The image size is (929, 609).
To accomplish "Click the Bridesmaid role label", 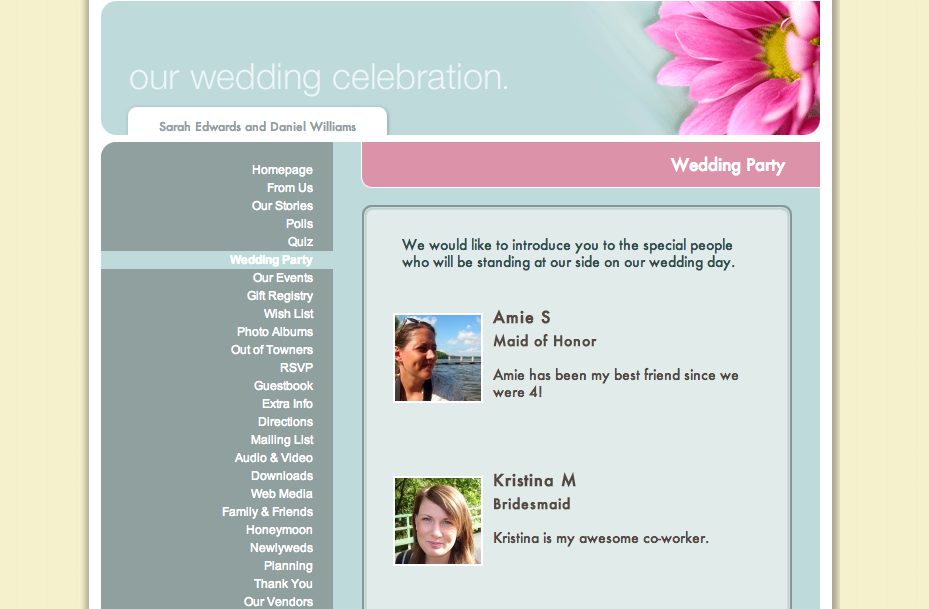I will (532, 504).
